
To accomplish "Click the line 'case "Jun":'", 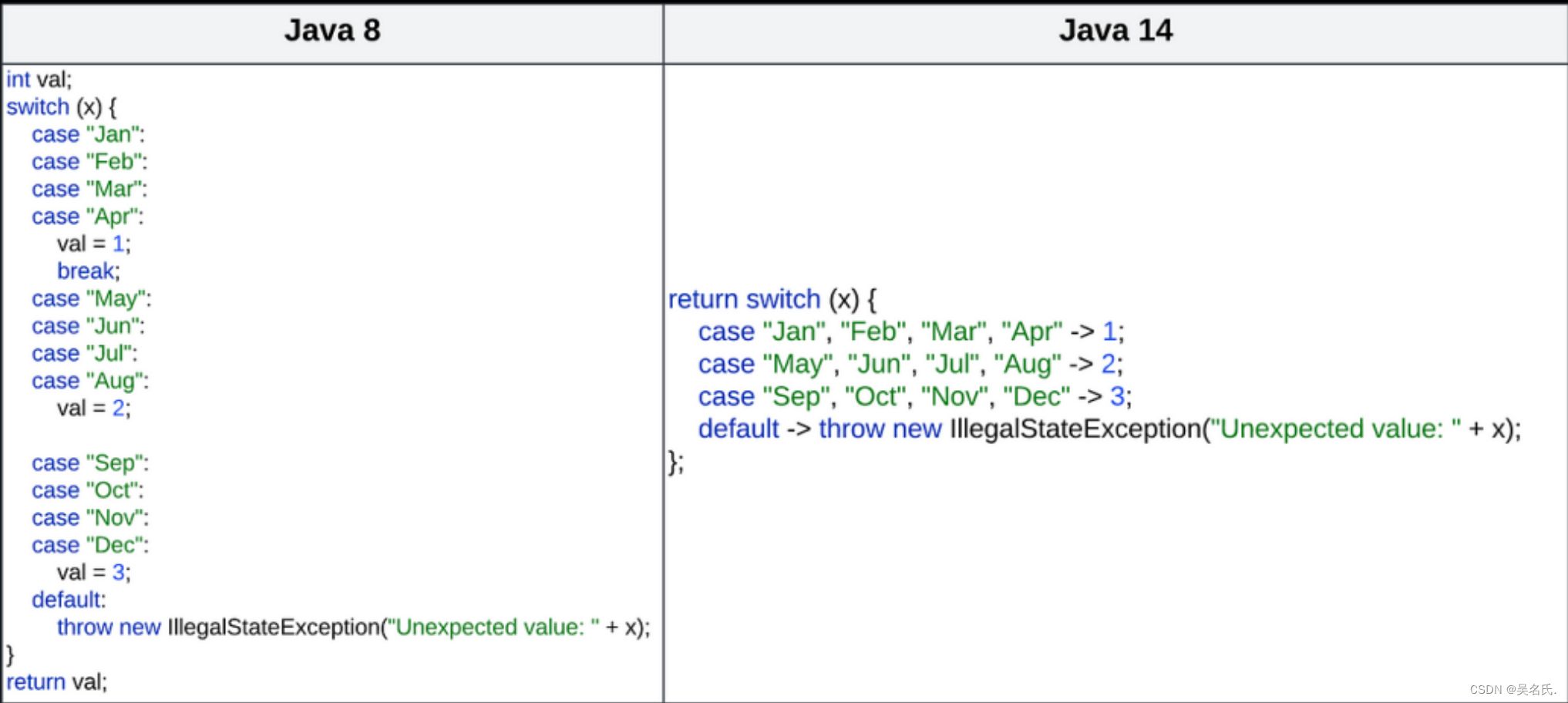I will [x=88, y=326].
